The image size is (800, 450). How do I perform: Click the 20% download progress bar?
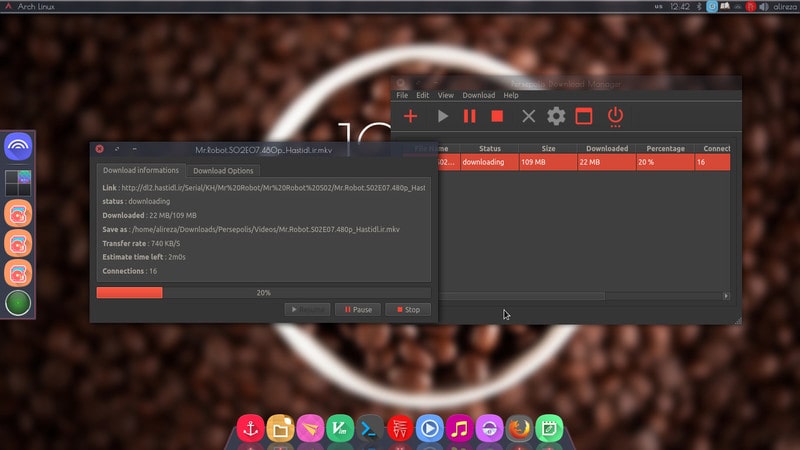(x=263, y=293)
